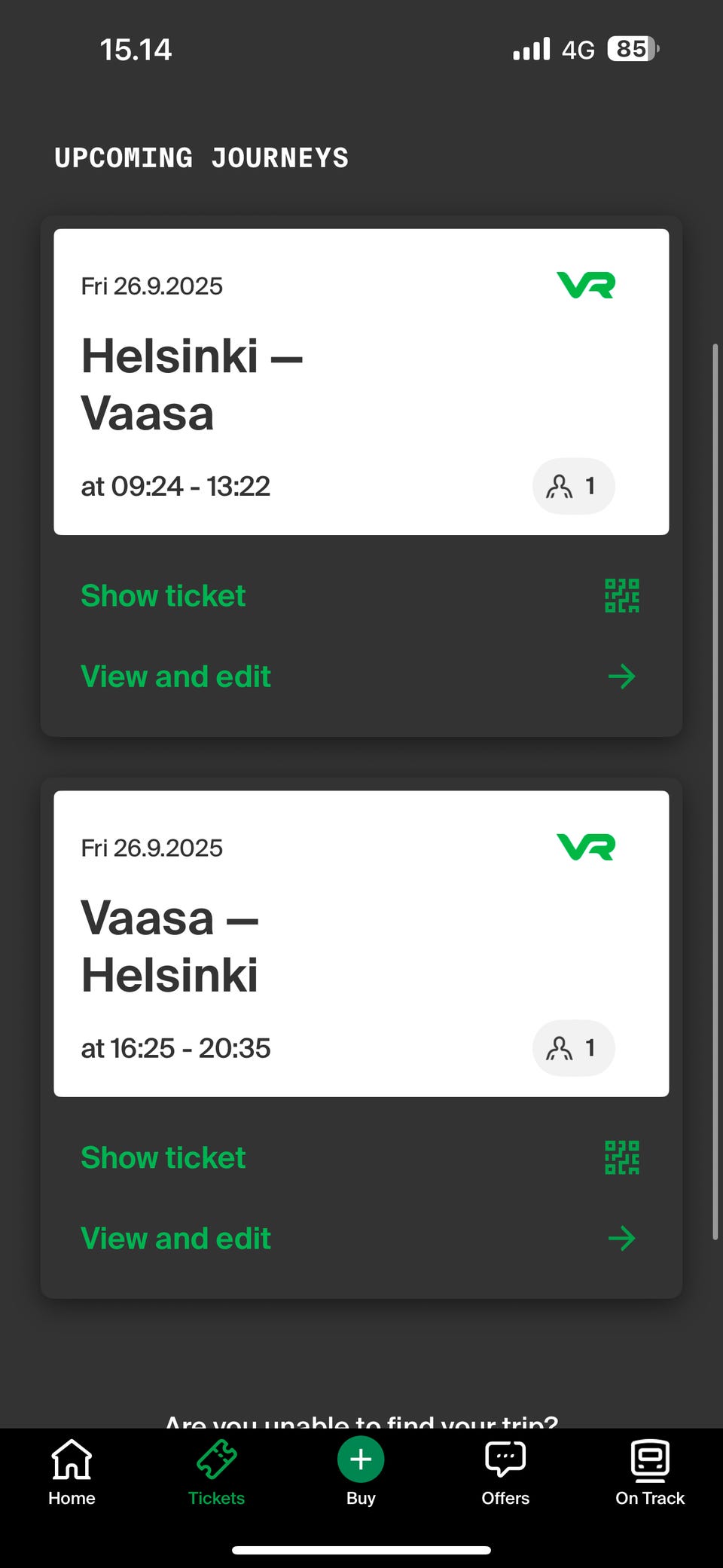The width and height of the screenshot is (723, 1568).
Task: Show ticket for Helsinki–Vaasa journey
Action: coord(163,596)
